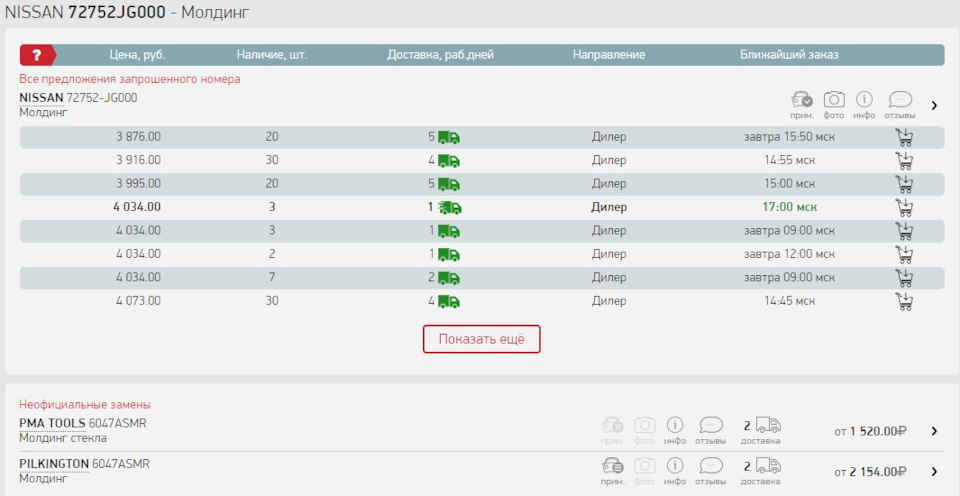Open the NISSAN brand link
This screenshot has width=960, height=496.
tap(41, 97)
